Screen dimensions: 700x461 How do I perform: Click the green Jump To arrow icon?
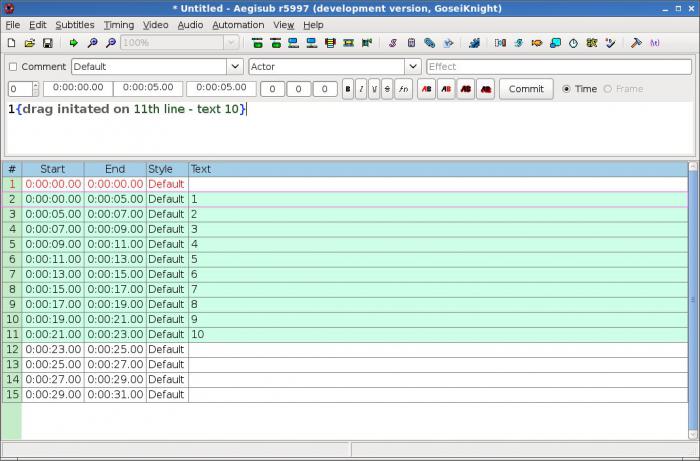[74, 43]
